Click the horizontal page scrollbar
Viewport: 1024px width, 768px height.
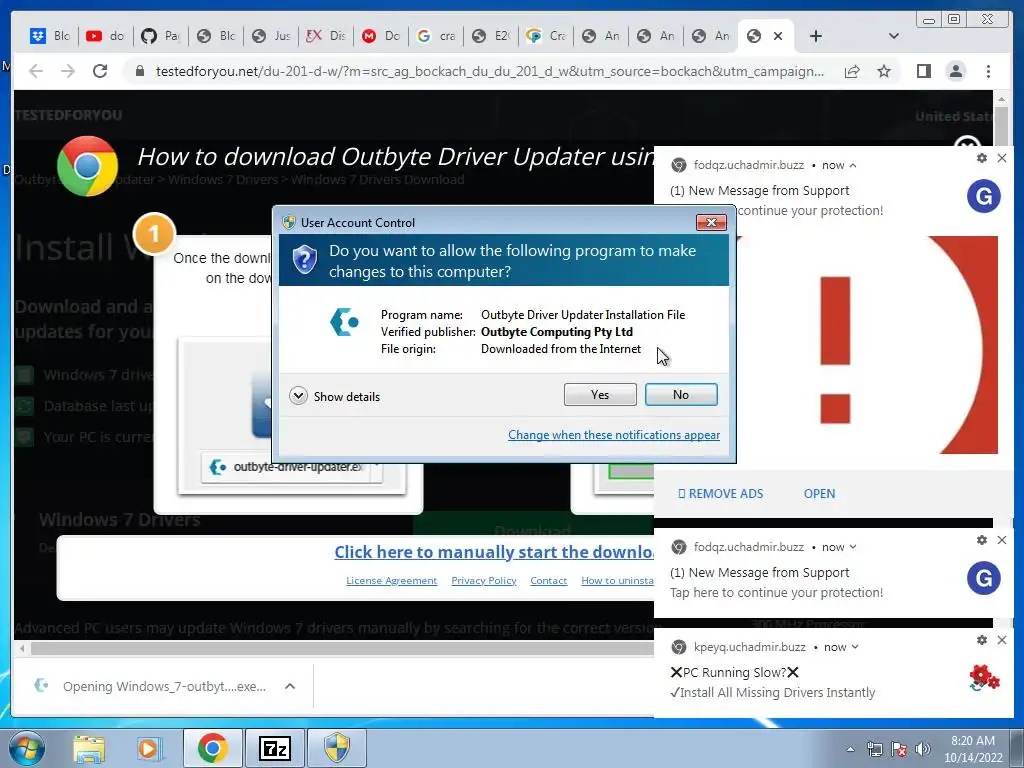(342, 648)
